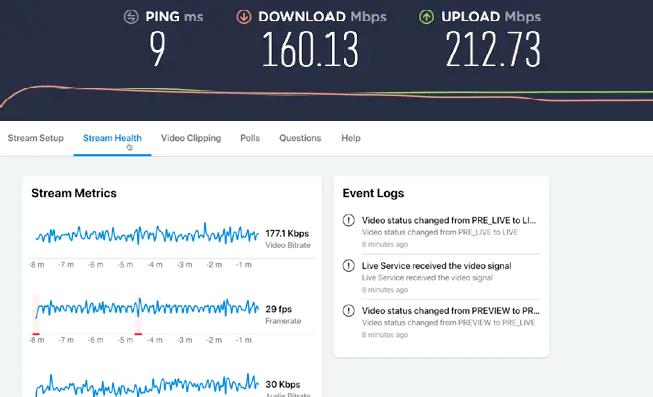Open the Stream Setup tab

[36, 138]
